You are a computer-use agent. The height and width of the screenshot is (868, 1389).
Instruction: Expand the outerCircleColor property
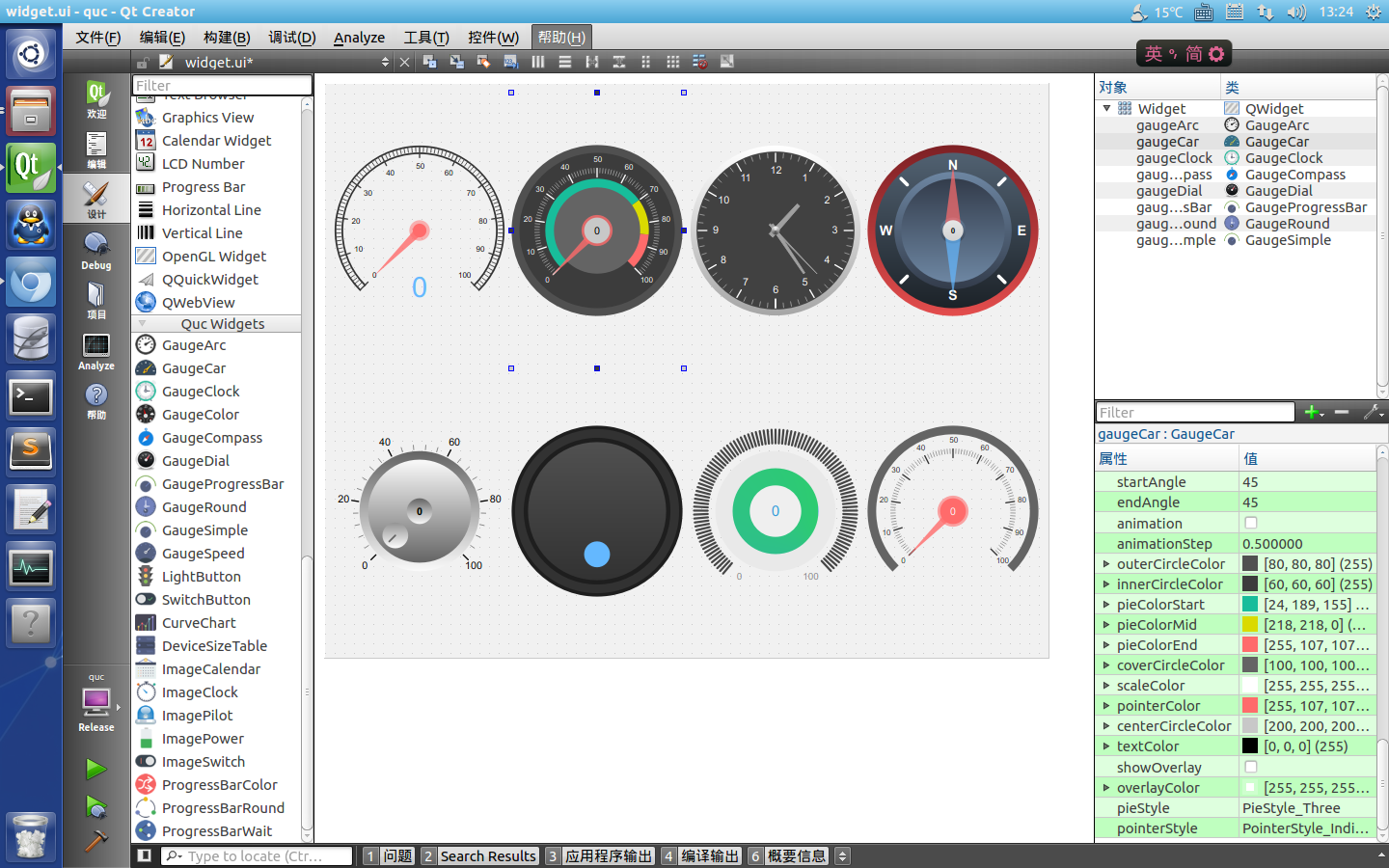click(x=1106, y=563)
